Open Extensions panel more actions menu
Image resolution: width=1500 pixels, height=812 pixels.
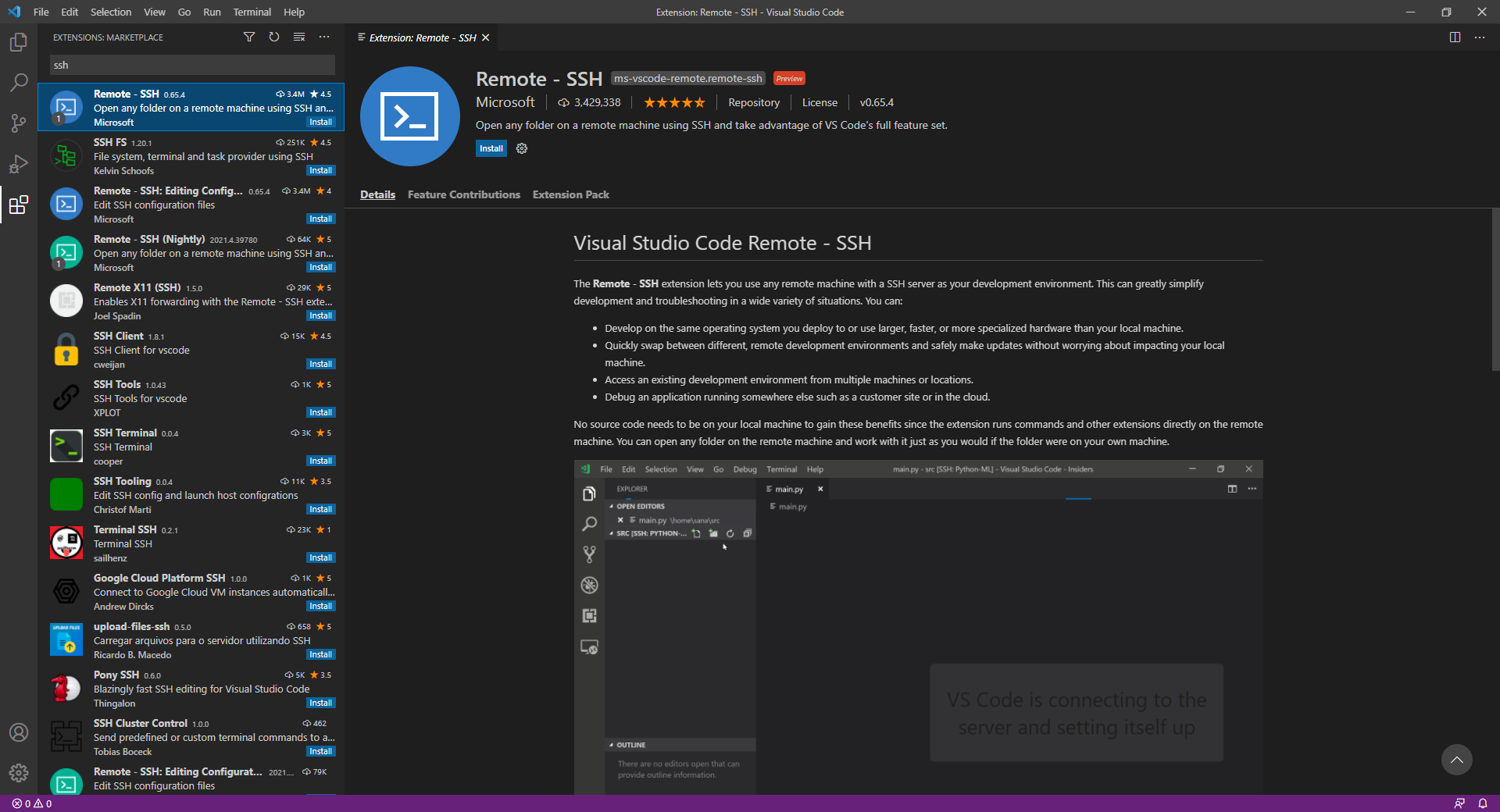[x=324, y=37]
